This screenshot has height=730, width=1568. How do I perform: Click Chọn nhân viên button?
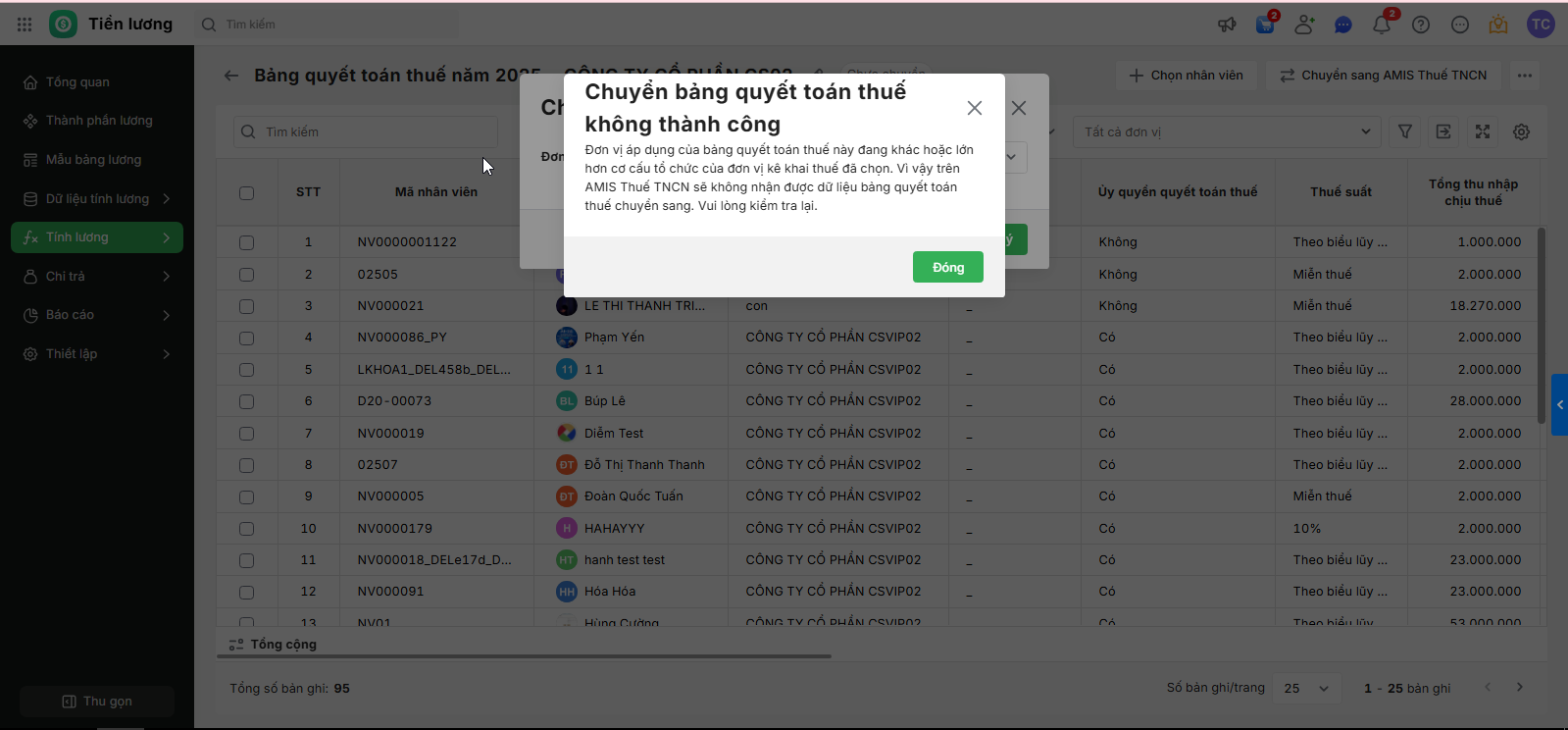click(1186, 76)
